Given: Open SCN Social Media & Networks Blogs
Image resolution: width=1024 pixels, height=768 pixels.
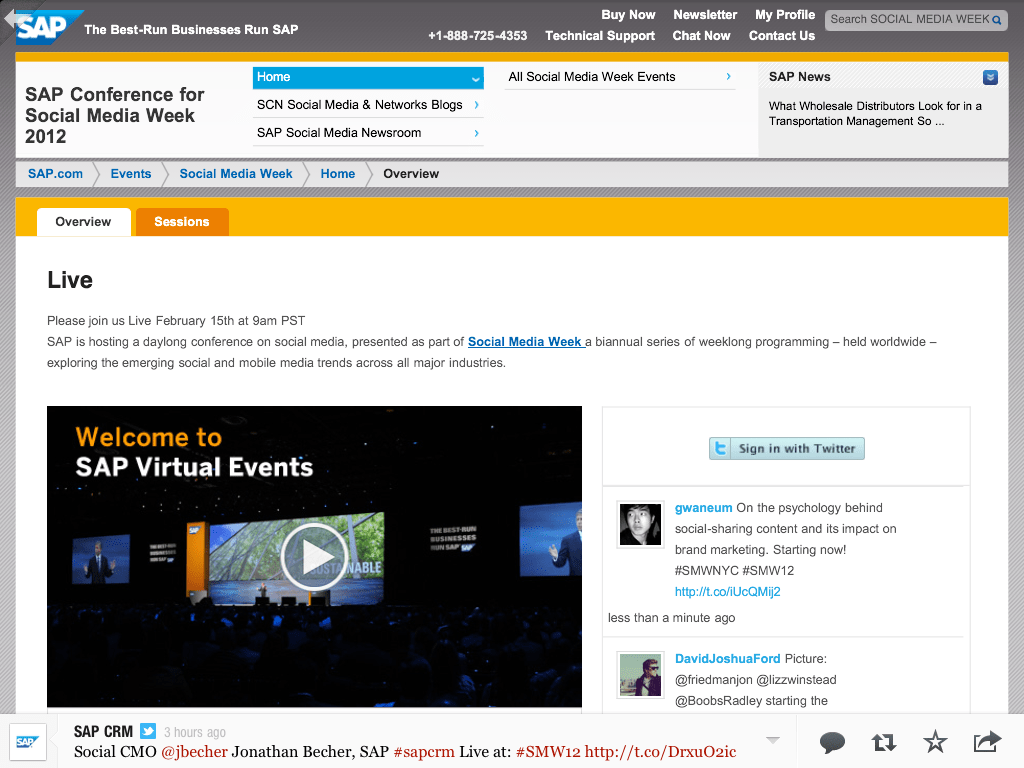Looking at the screenshot, I should pyautogui.click(x=368, y=104).
